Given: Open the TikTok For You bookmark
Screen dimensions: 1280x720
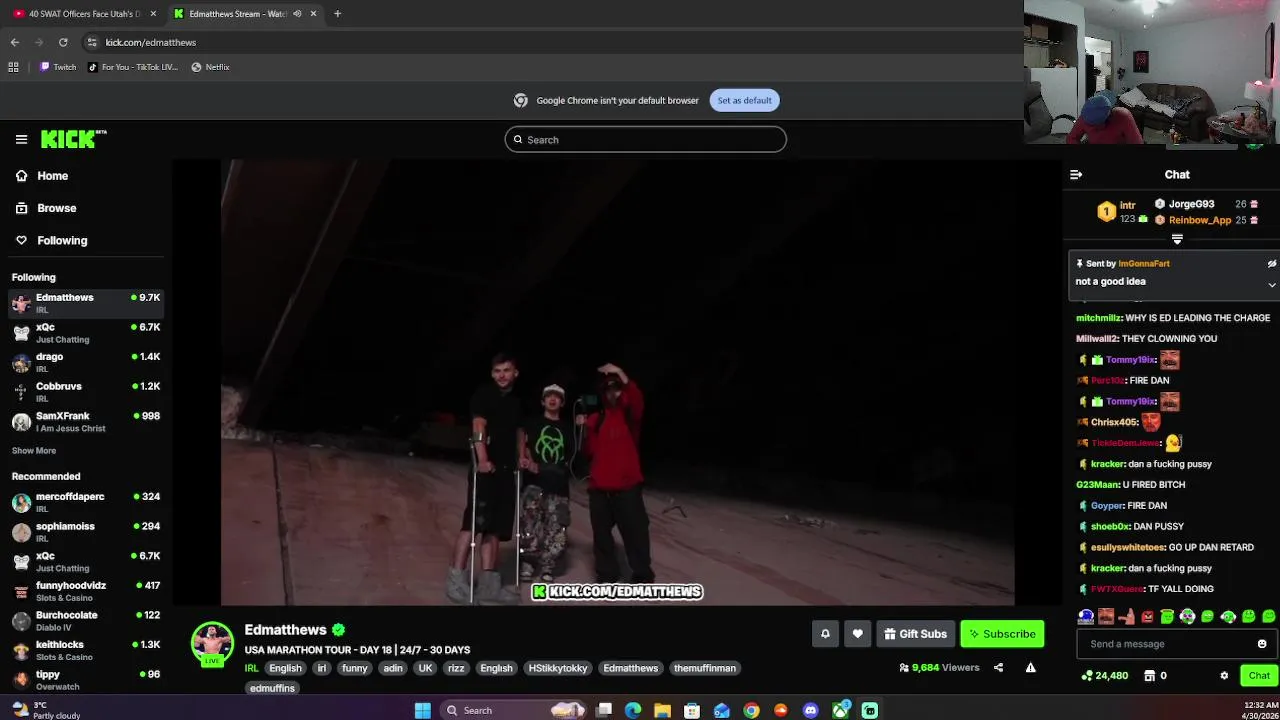Looking at the screenshot, I should [x=132, y=67].
